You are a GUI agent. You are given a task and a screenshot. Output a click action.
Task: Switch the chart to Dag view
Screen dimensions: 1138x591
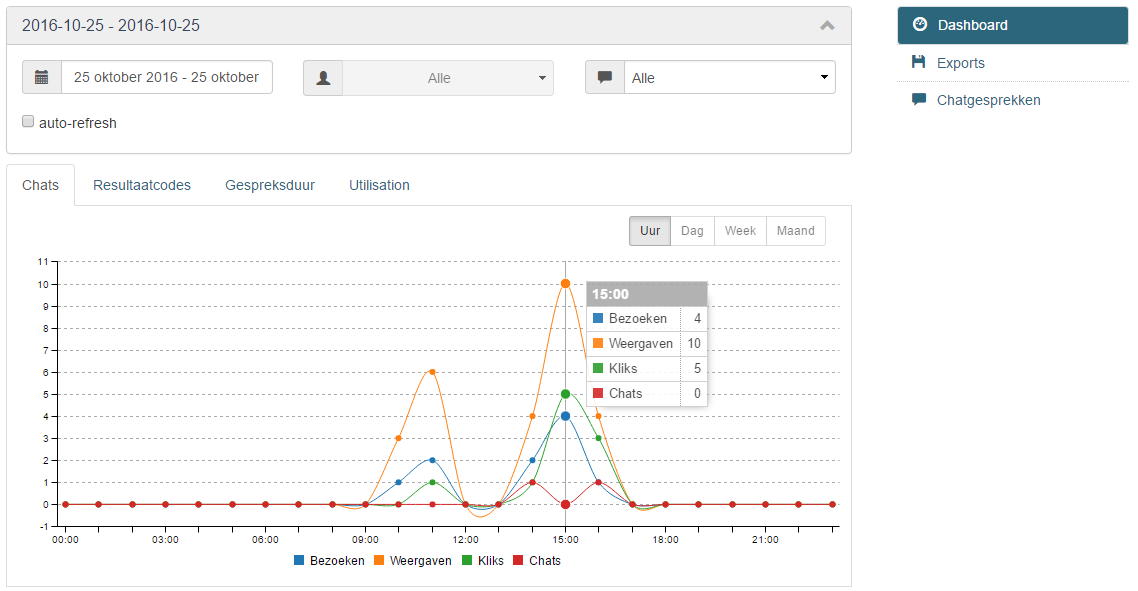tap(692, 230)
